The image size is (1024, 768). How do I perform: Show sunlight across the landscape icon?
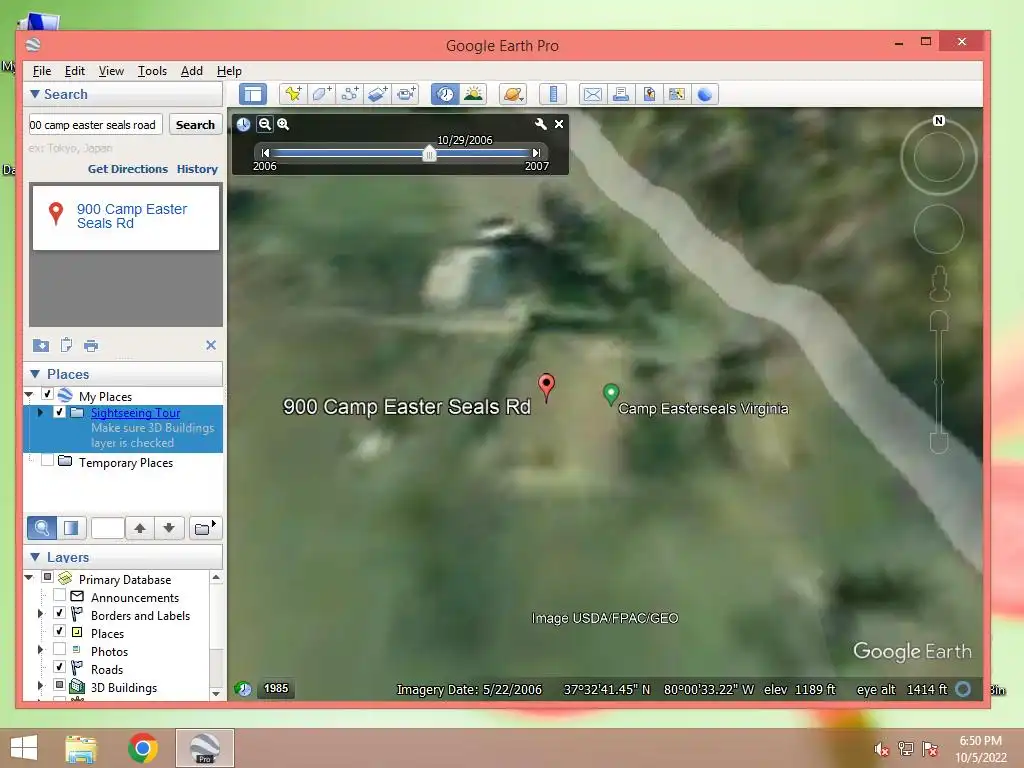(x=473, y=94)
